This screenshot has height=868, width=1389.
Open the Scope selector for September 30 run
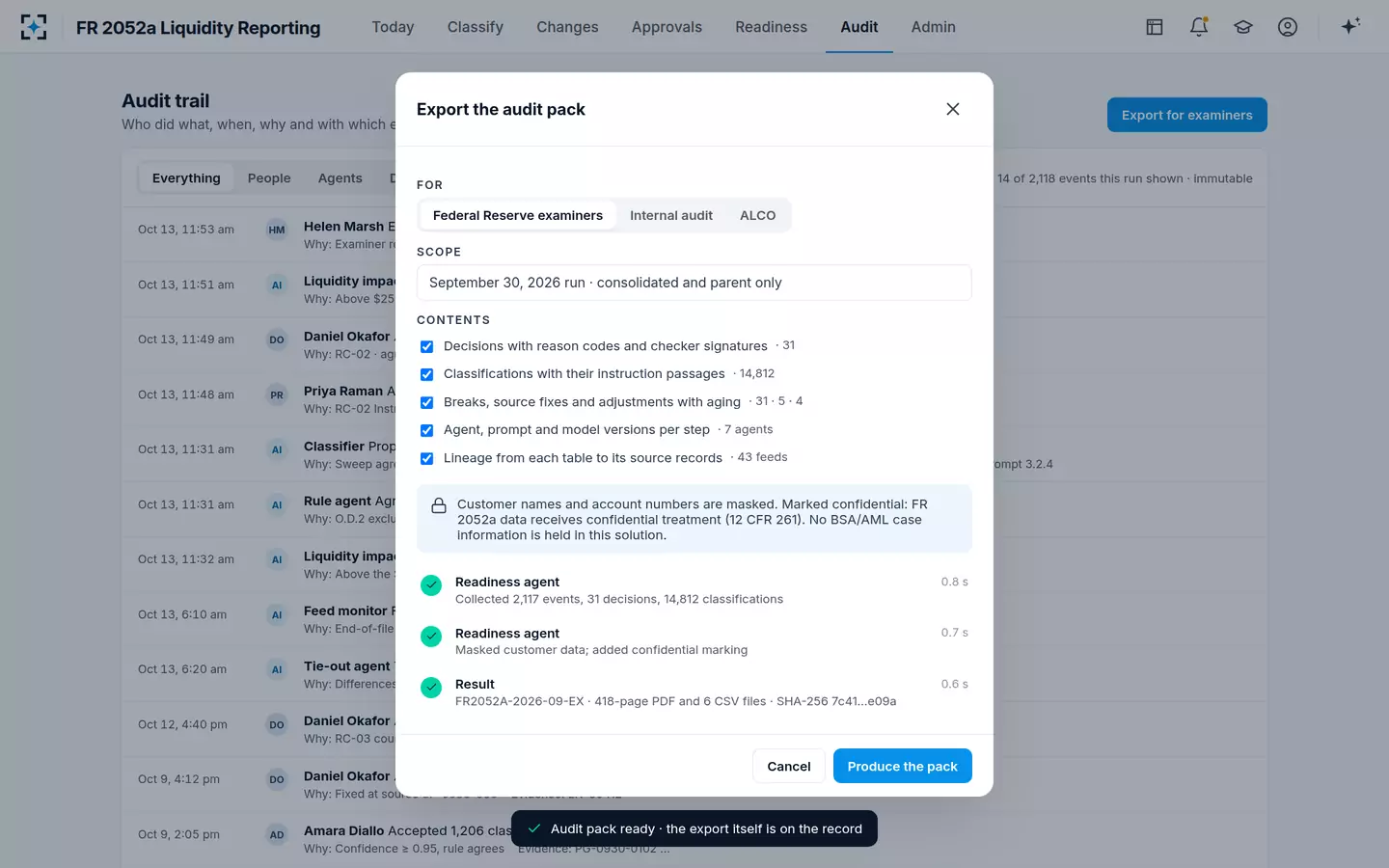(694, 283)
